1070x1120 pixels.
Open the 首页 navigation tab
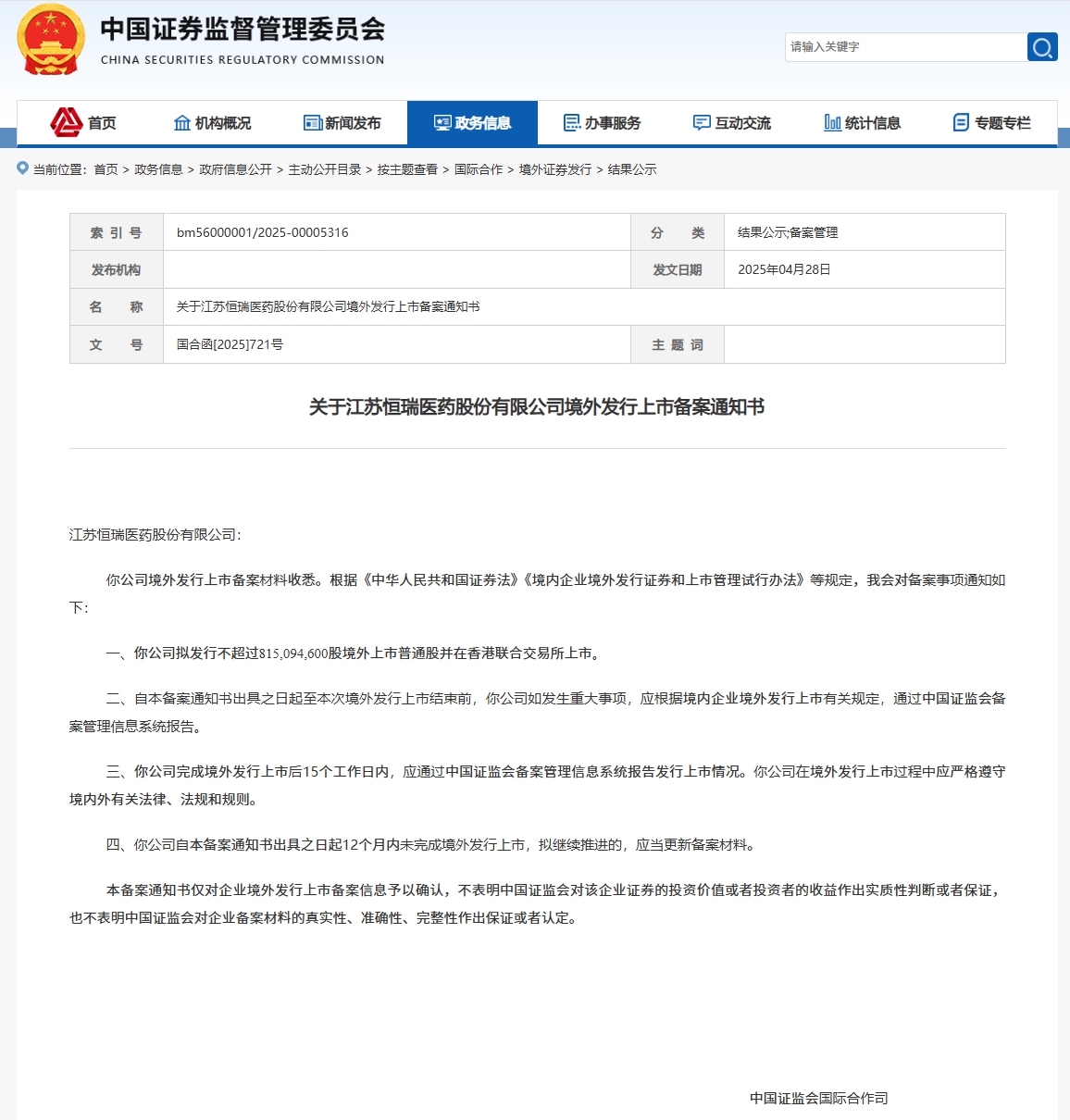click(x=81, y=123)
